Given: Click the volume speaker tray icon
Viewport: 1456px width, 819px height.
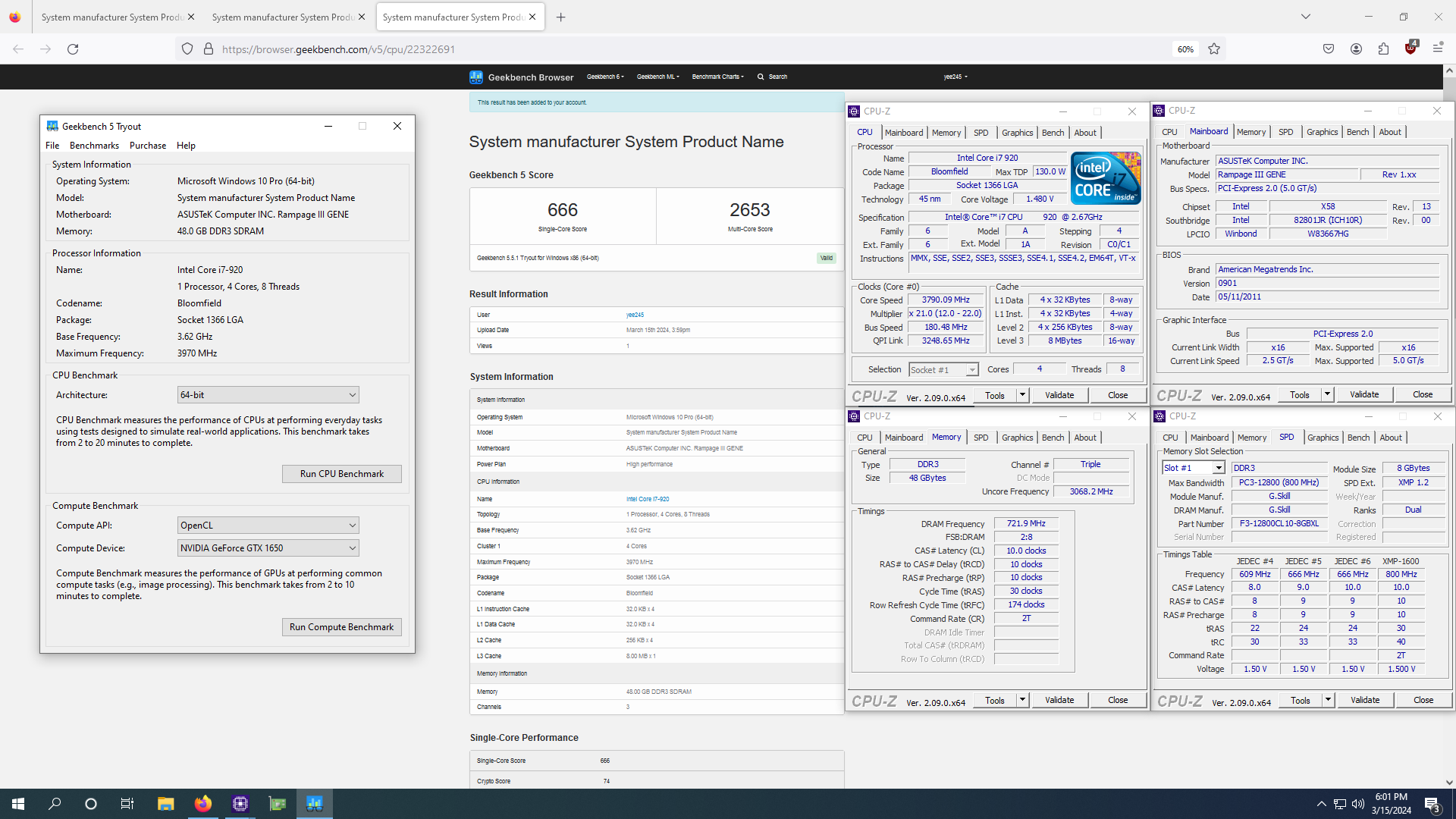Looking at the screenshot, I should point(1357,804).
